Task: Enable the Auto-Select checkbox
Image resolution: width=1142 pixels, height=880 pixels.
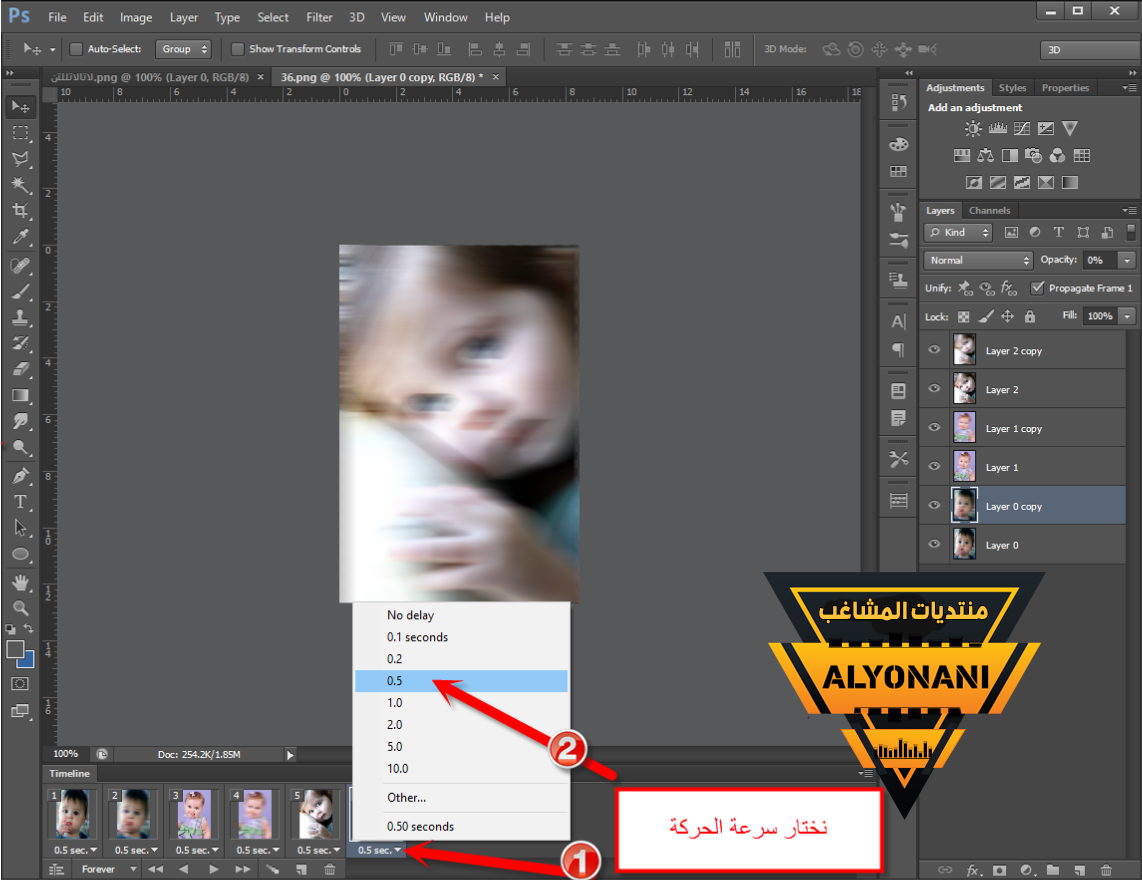Action: [x=76, y=49]
